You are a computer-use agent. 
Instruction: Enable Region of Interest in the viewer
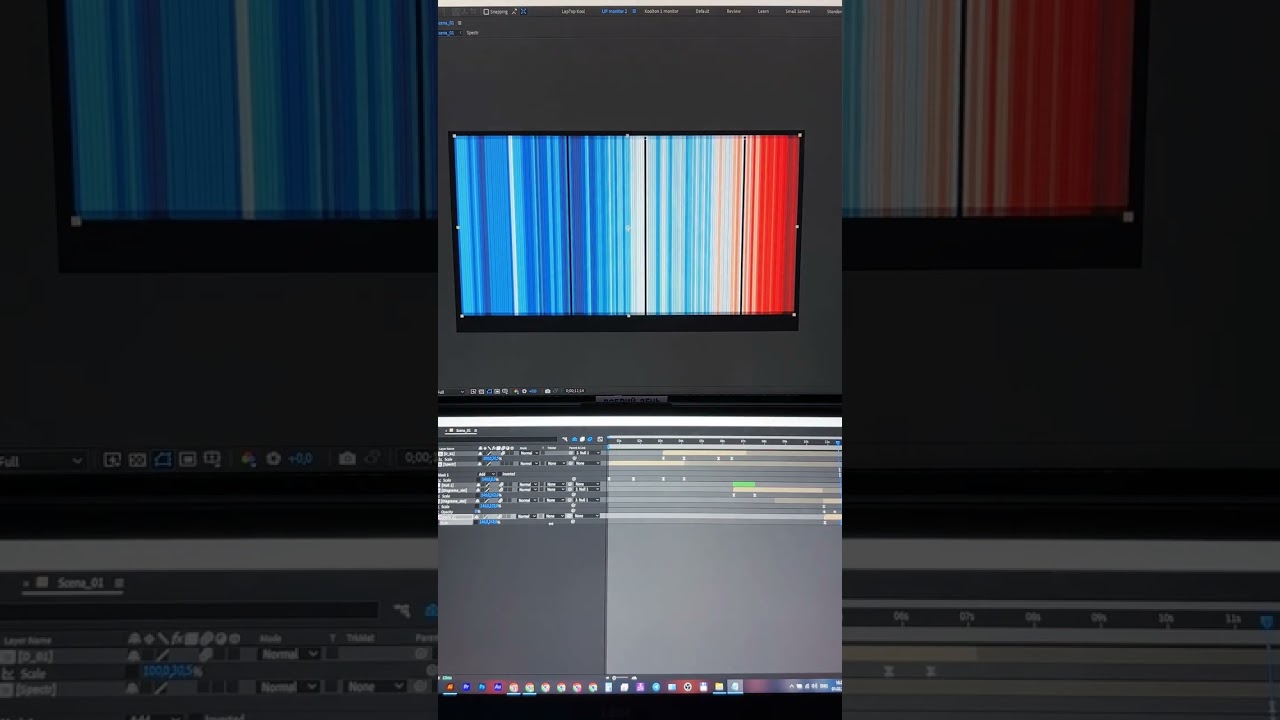[497, 391]
